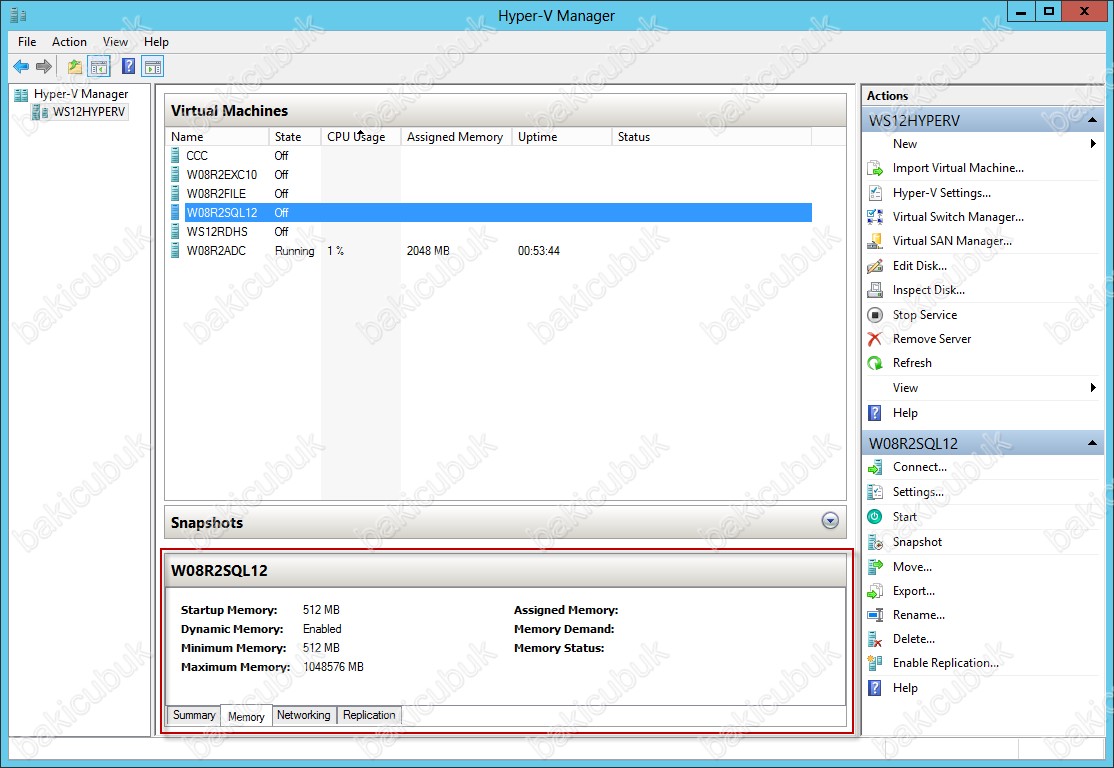1114x768 pixels.
Task: Toggle the console tree pane toolbar icon
Action: pyautogui.click(x=99, y=67)
